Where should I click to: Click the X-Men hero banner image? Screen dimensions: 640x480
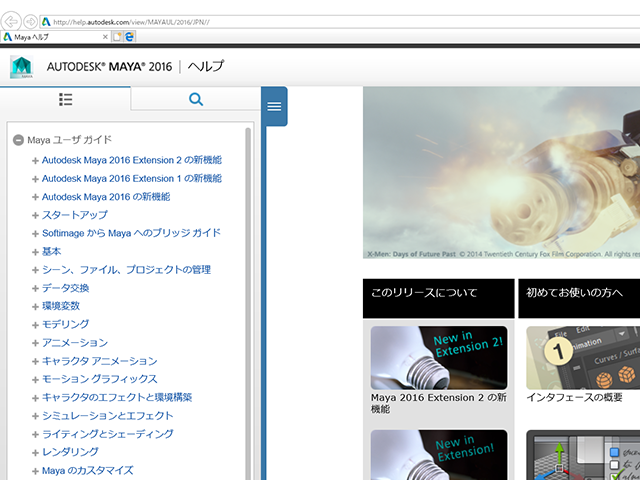[x=501, y=173]
